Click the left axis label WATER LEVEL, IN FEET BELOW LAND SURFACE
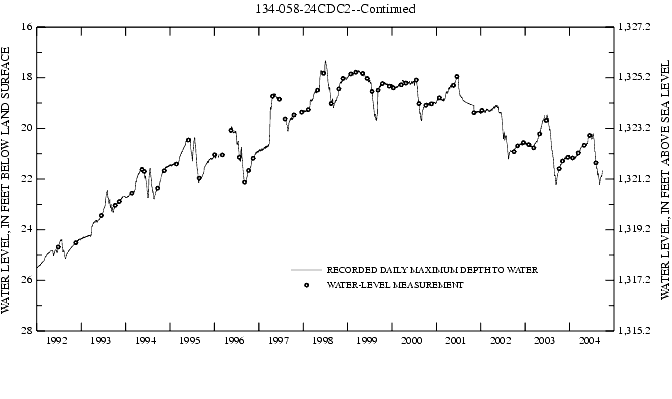The image size is (672, 399). [x=6, y=180]
